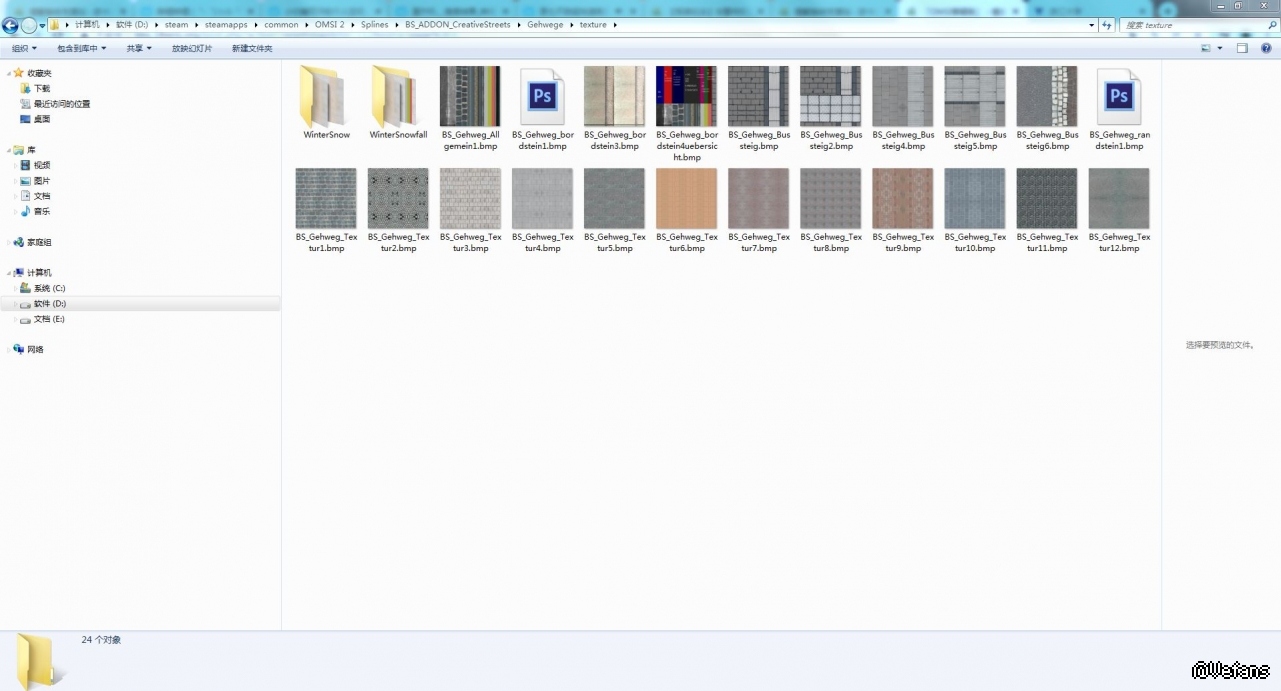
Task: Select the orange BS_Gehweg_Textur6.bmp thumbnail
Action: click(686, 198)
